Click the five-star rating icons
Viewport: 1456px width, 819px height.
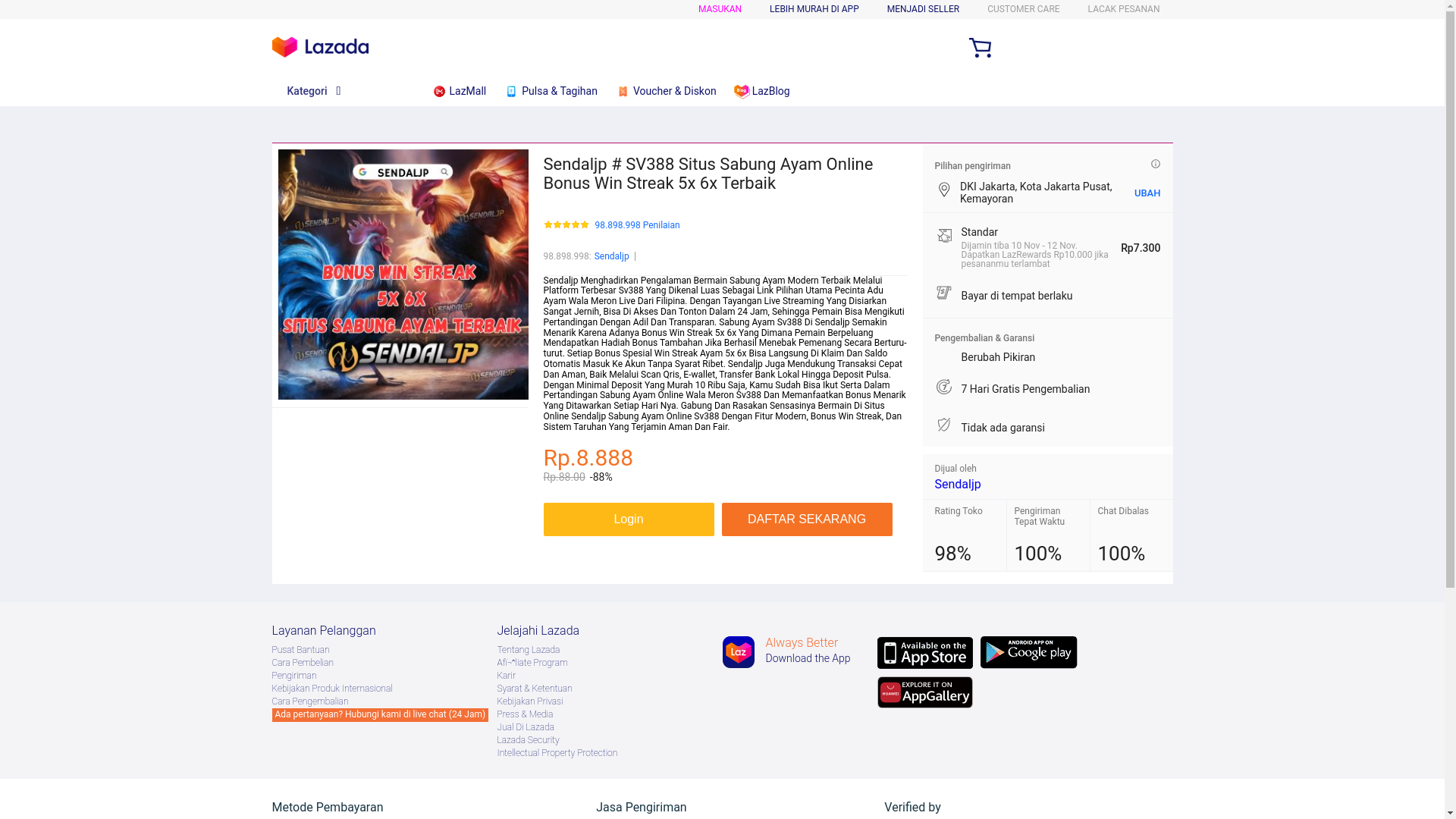pyautogui.click(x=566, y=224)
